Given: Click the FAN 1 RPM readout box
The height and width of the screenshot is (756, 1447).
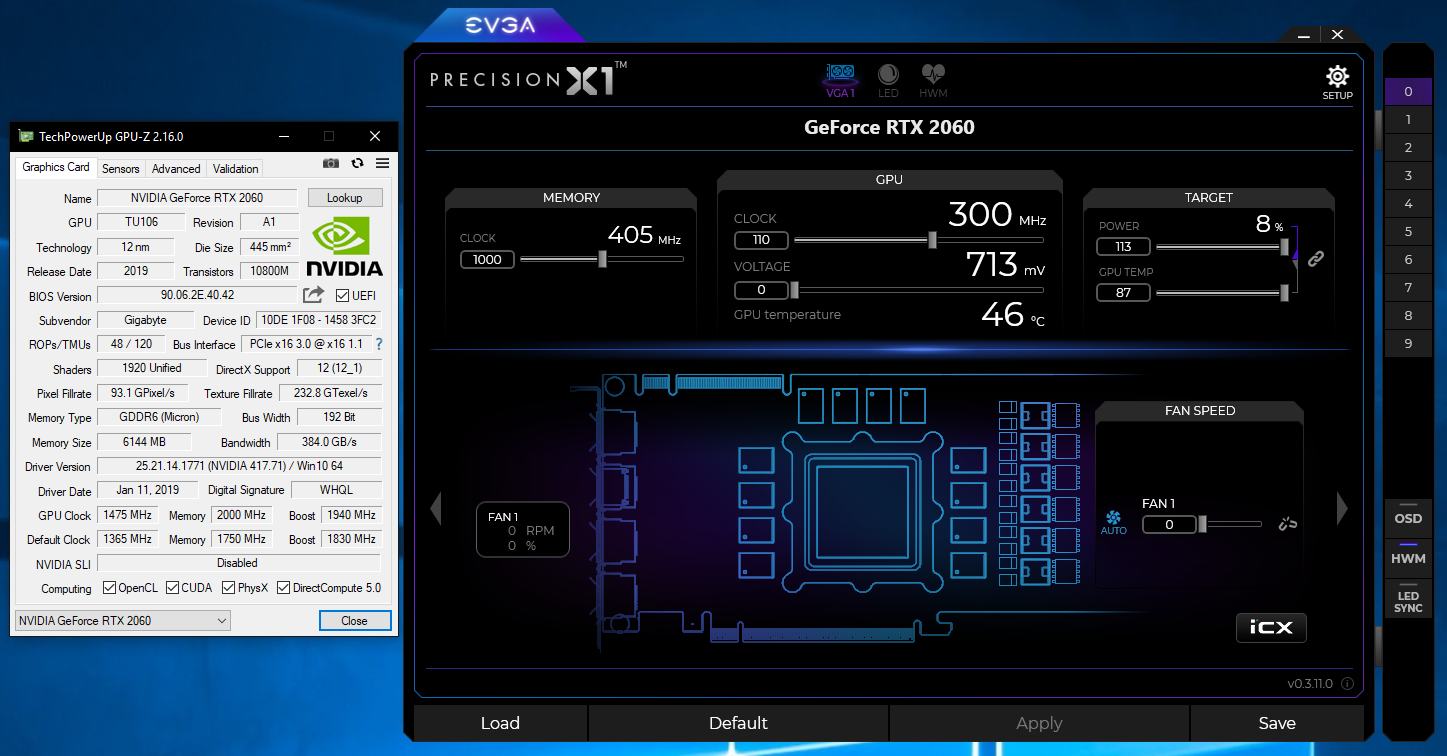Looking at the screenshot, I should [523, 529].
